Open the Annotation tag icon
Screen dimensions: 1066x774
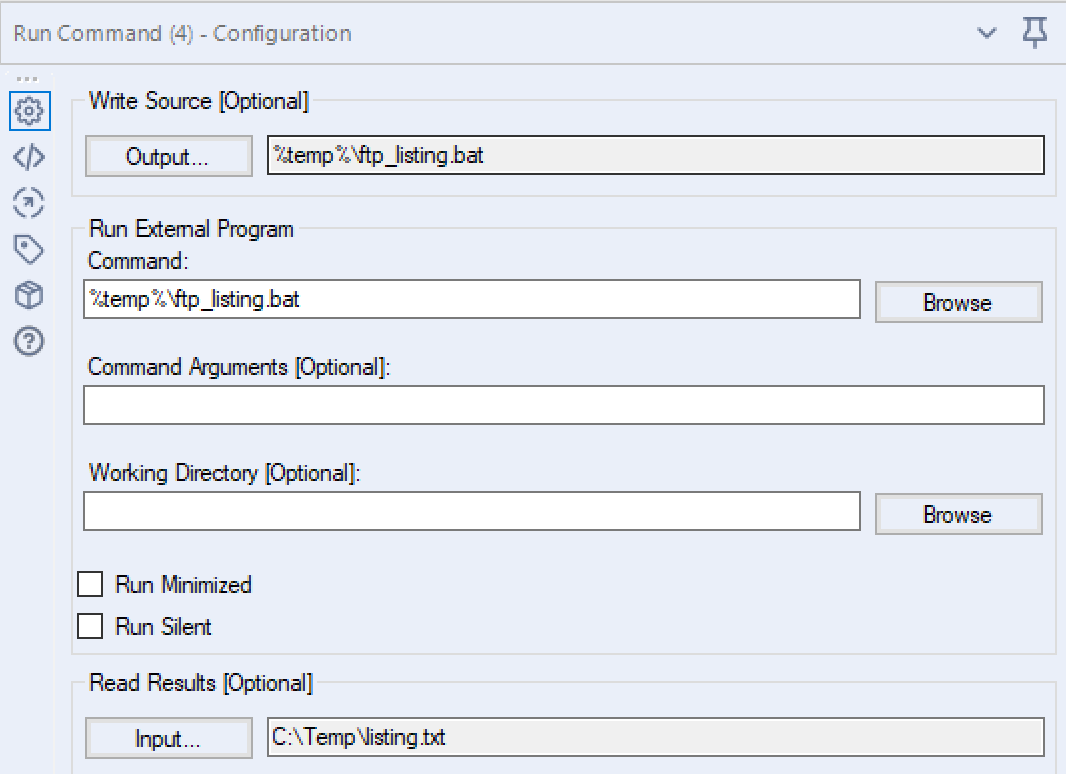coord(29,249)
